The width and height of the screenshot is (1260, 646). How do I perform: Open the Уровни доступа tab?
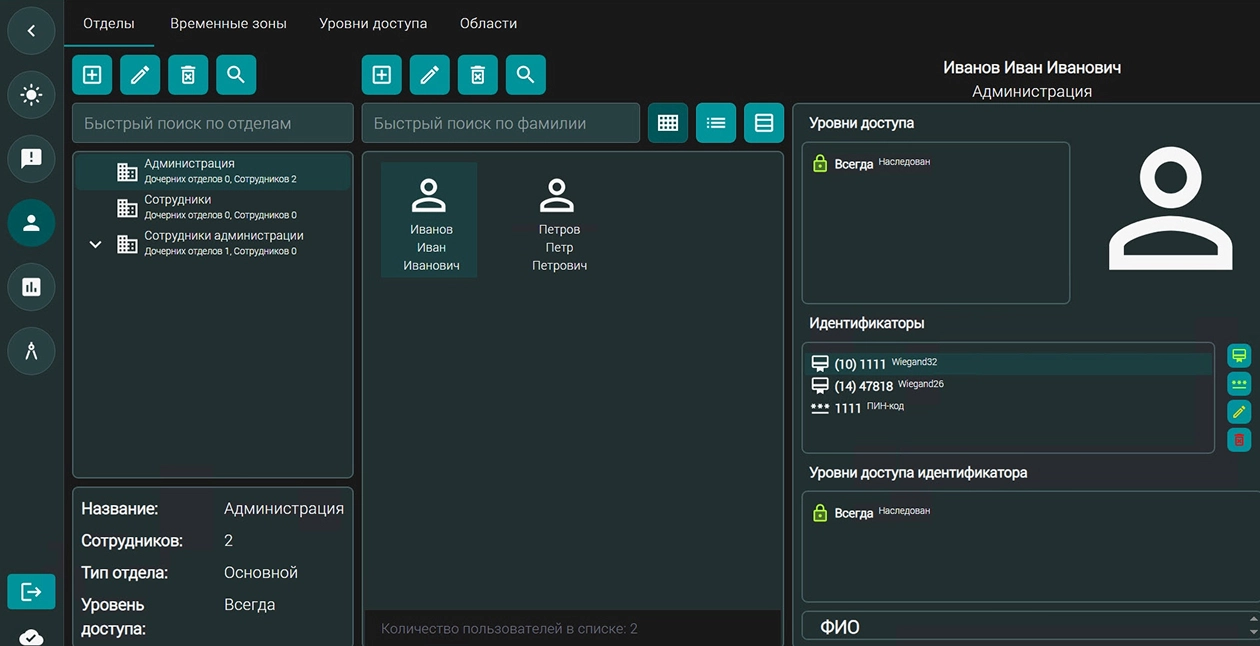(x=373, y=23)
